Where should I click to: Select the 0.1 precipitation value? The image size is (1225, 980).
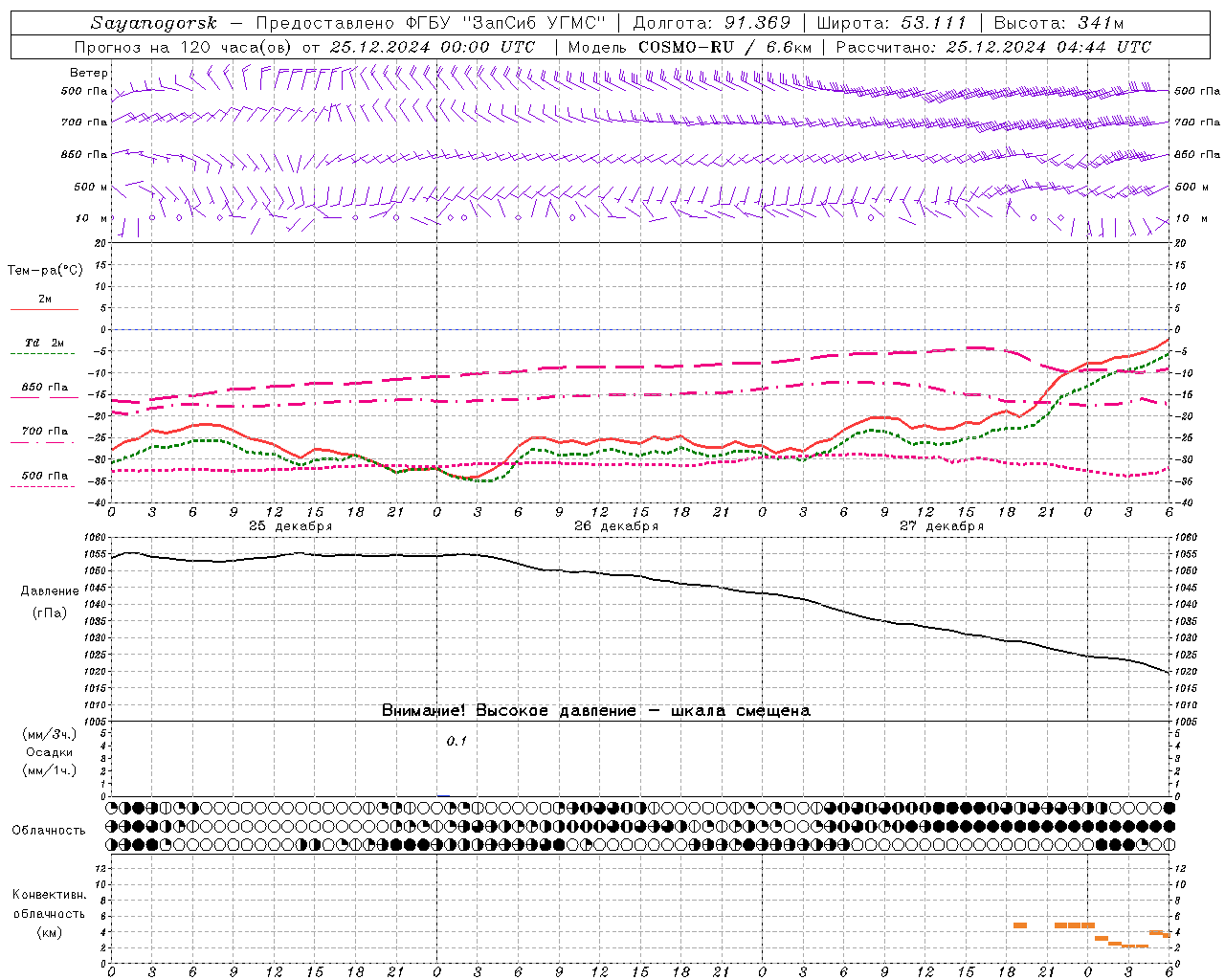[457, 742]
